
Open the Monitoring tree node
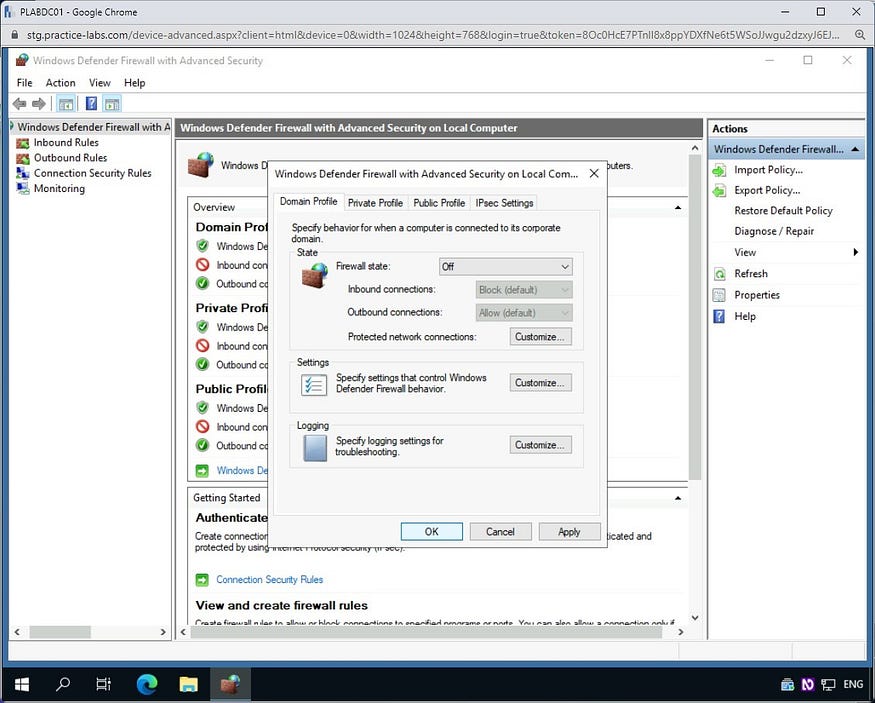(59, 189)
